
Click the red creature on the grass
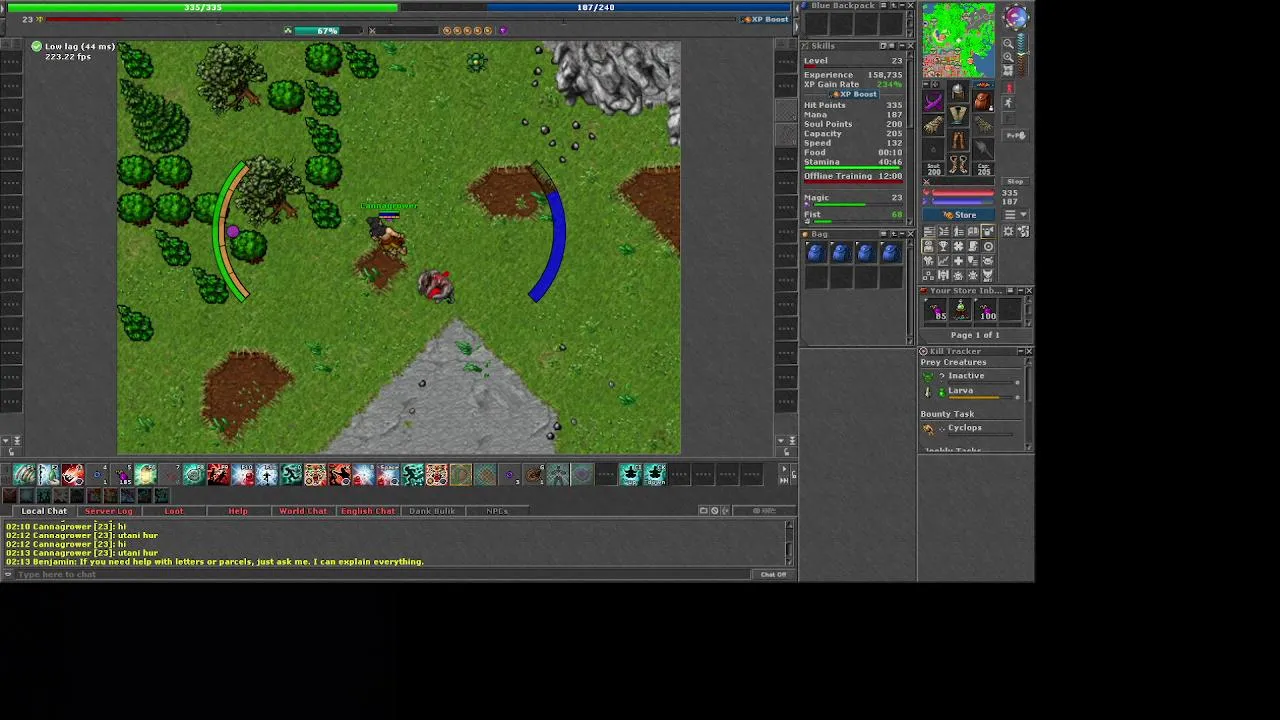436,286
